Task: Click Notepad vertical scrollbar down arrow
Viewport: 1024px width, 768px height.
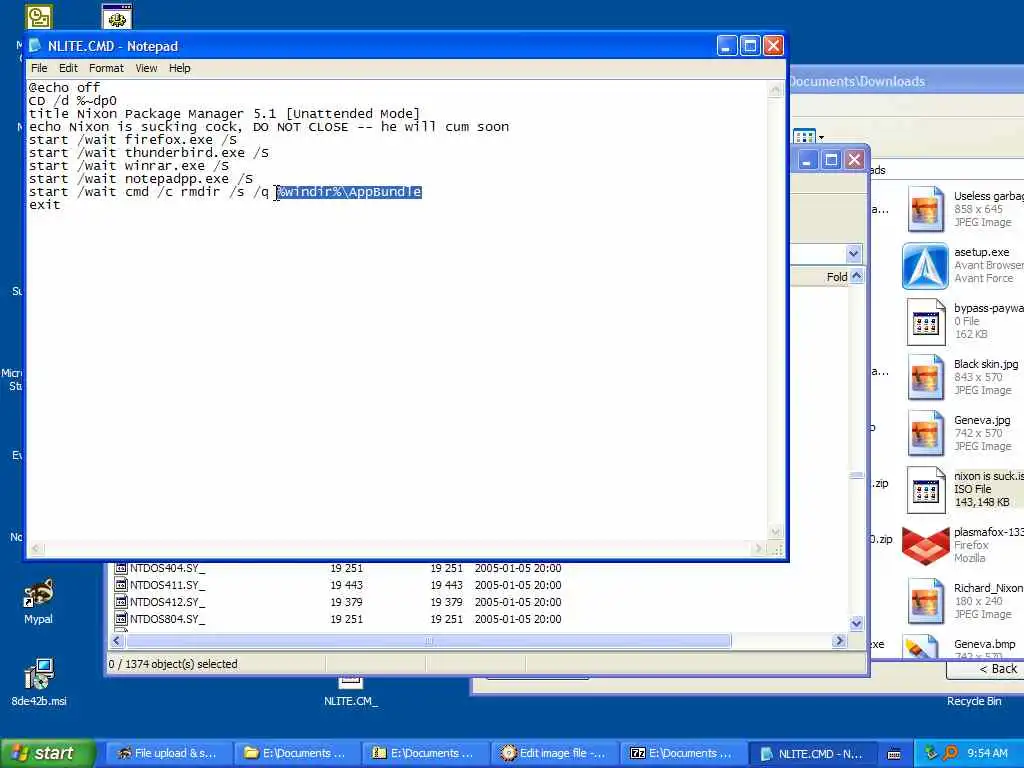Action: click(x=775, y=532)
